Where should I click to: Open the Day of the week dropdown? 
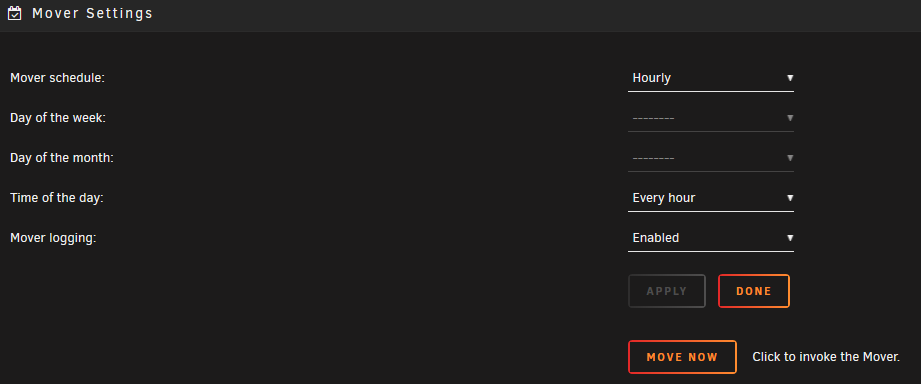[x=711, y=118]
